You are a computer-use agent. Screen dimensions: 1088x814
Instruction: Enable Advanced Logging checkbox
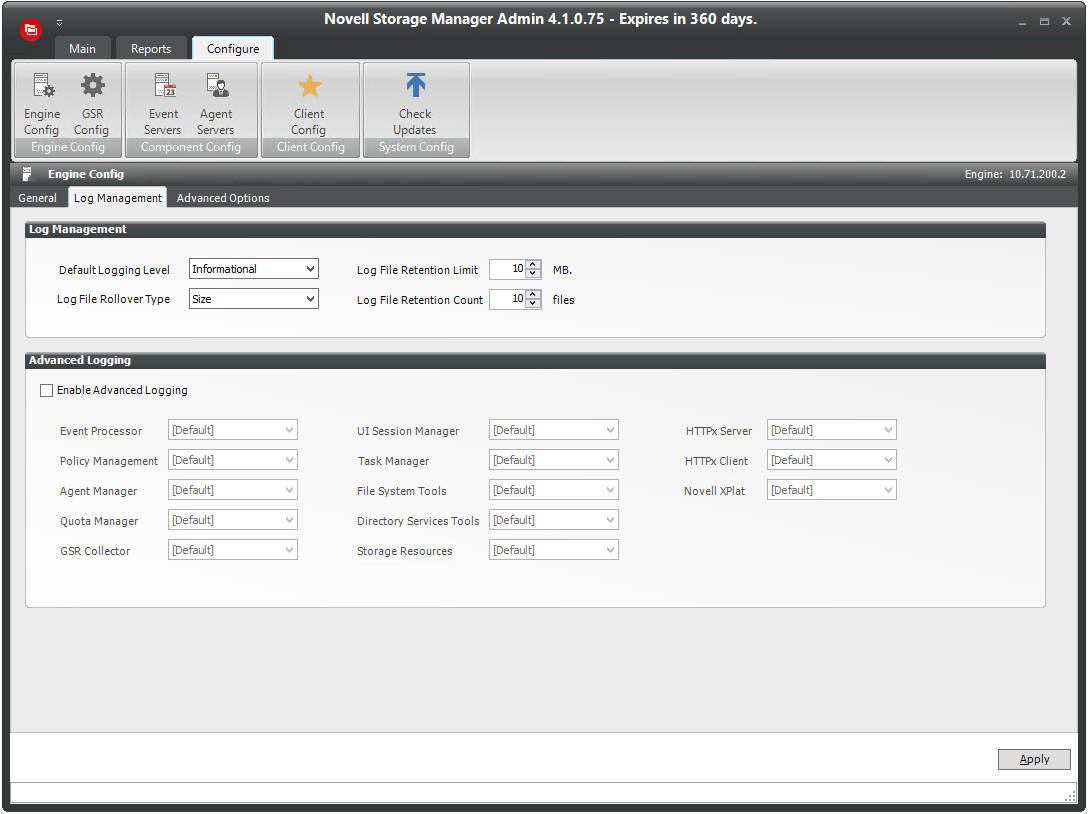tap(46, 390)
